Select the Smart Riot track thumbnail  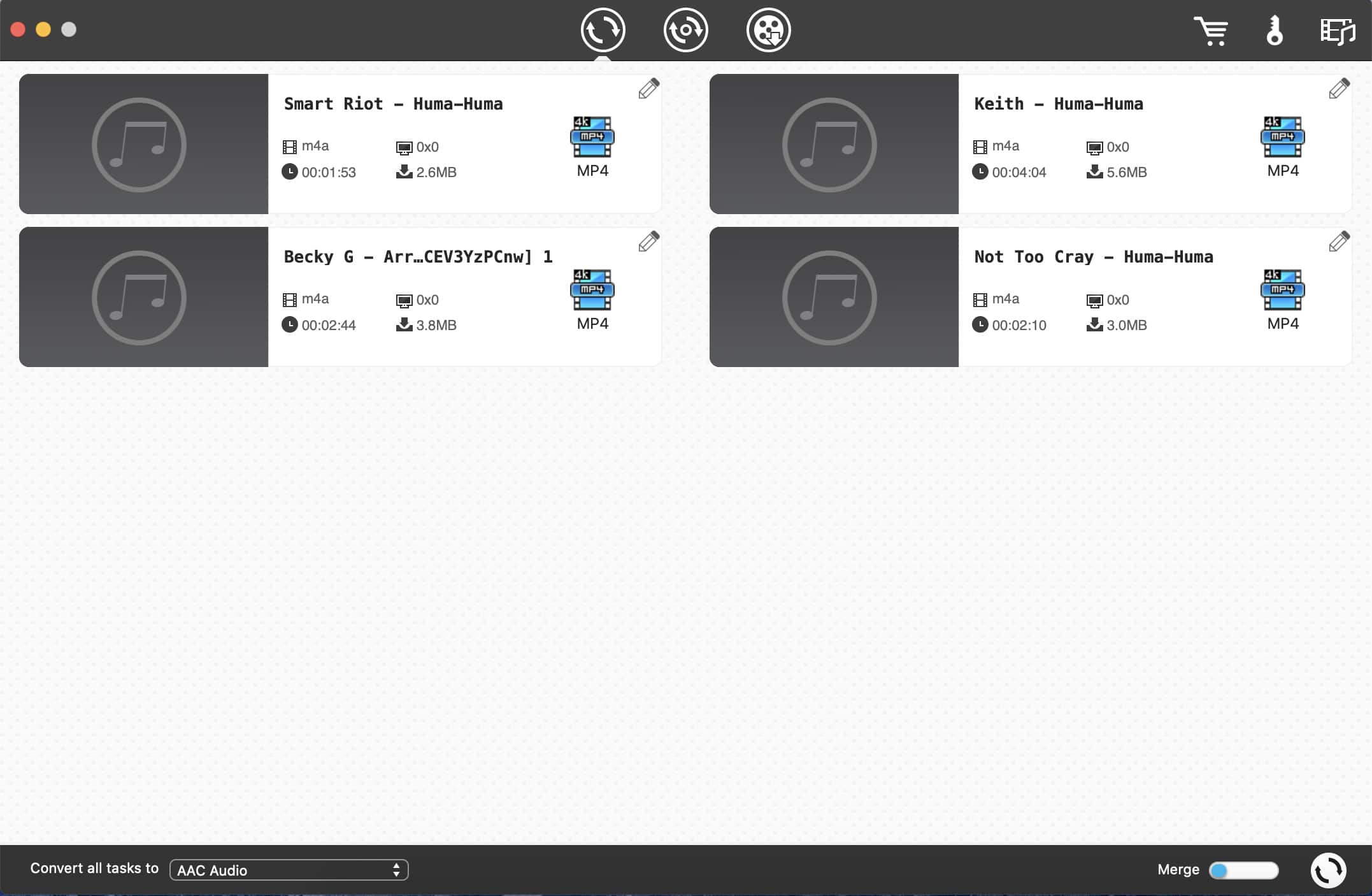[x=143, y=144]
